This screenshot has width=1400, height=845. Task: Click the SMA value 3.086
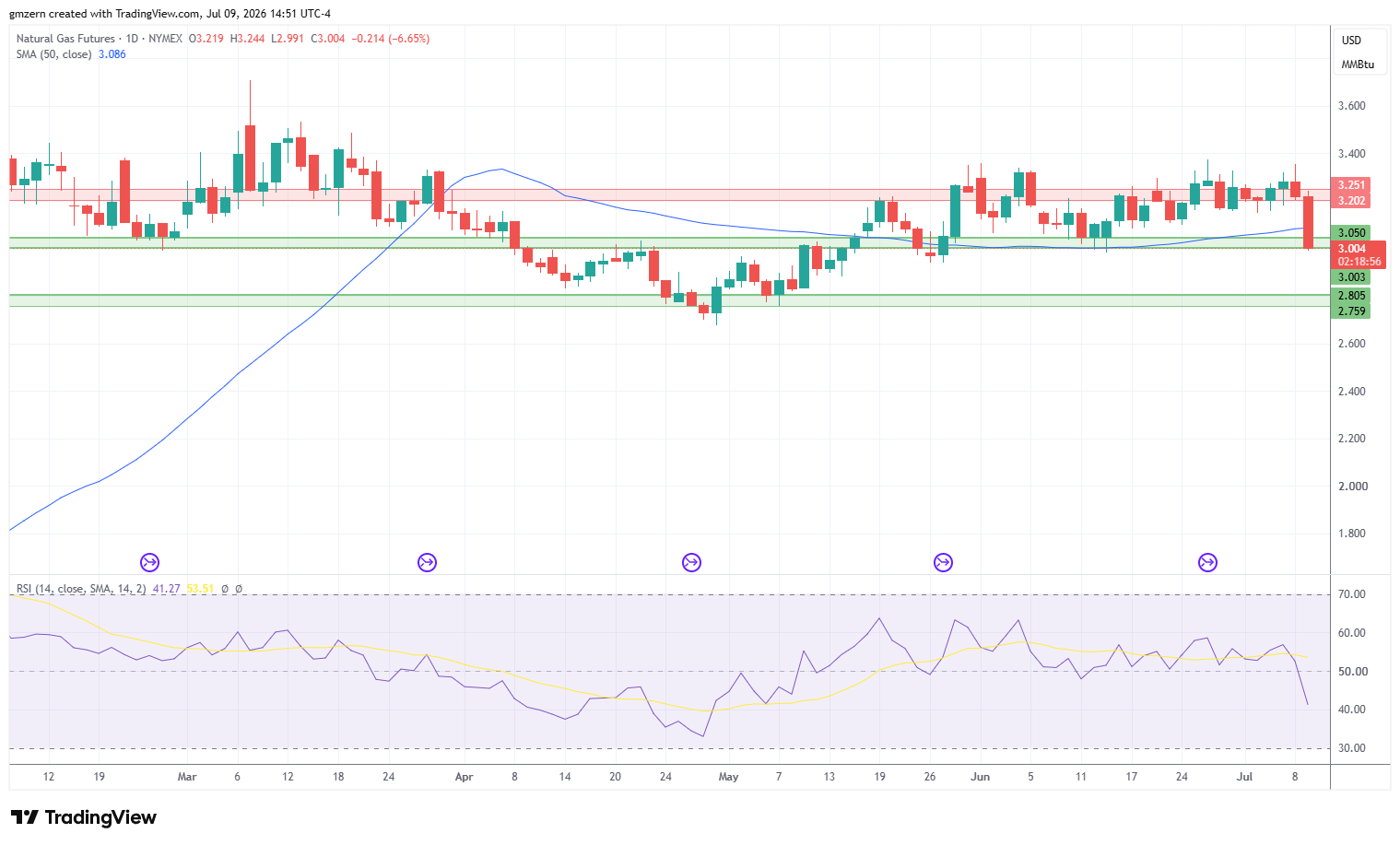112,54
